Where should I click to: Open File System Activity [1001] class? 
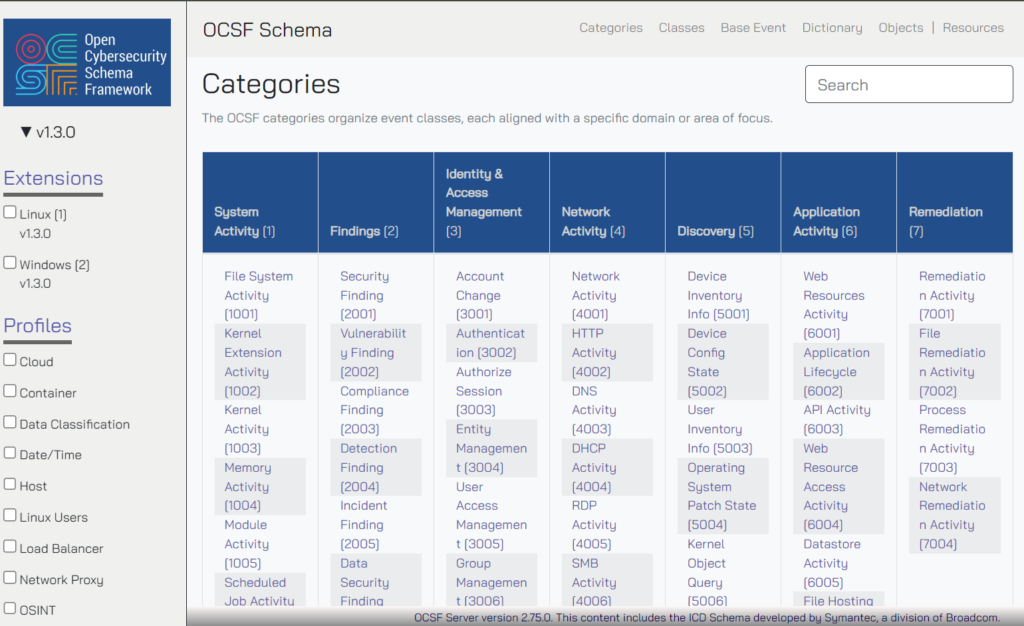(x=258, y=295)
